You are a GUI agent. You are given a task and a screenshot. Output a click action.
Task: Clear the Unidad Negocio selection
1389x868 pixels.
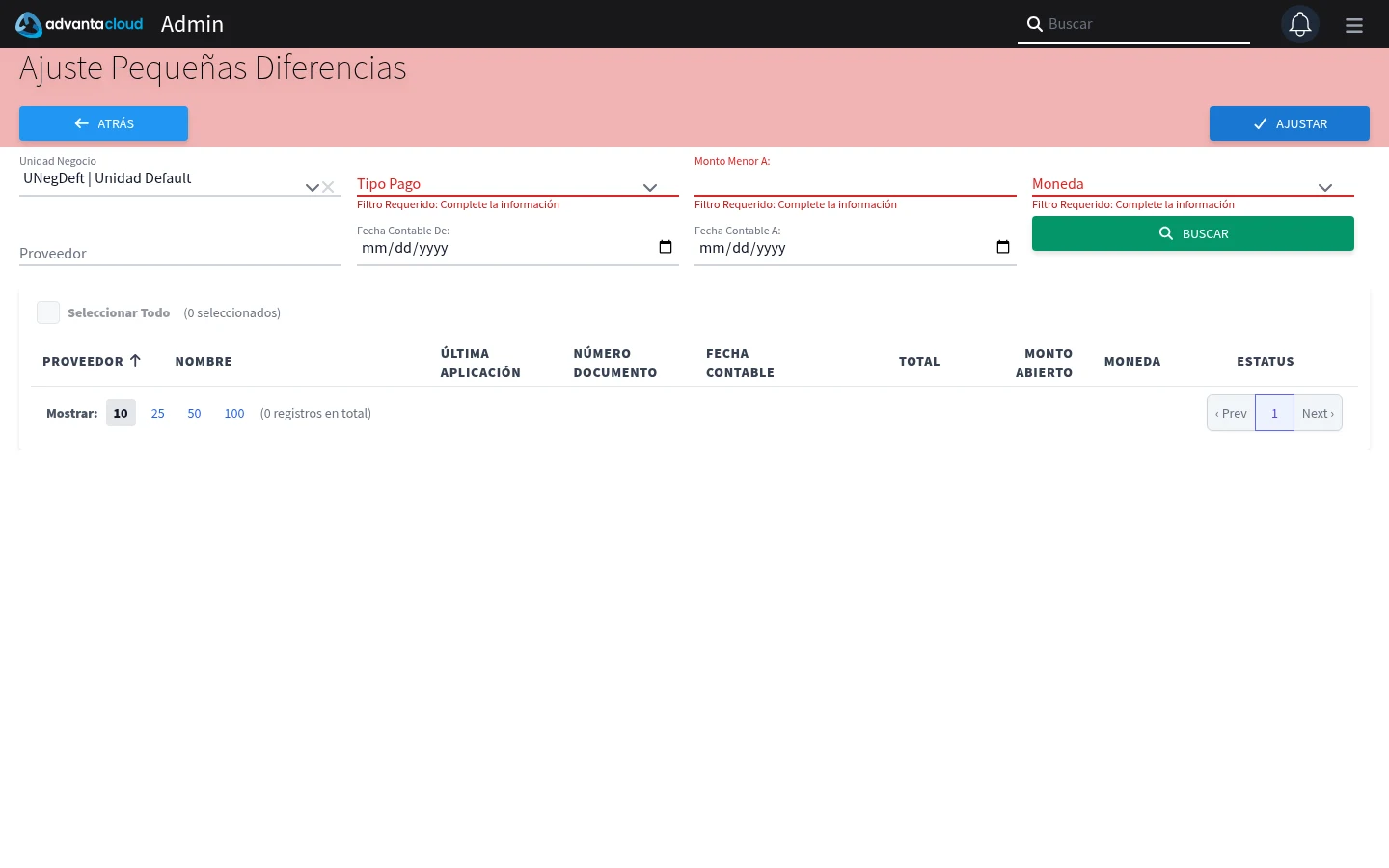(328, 187)
